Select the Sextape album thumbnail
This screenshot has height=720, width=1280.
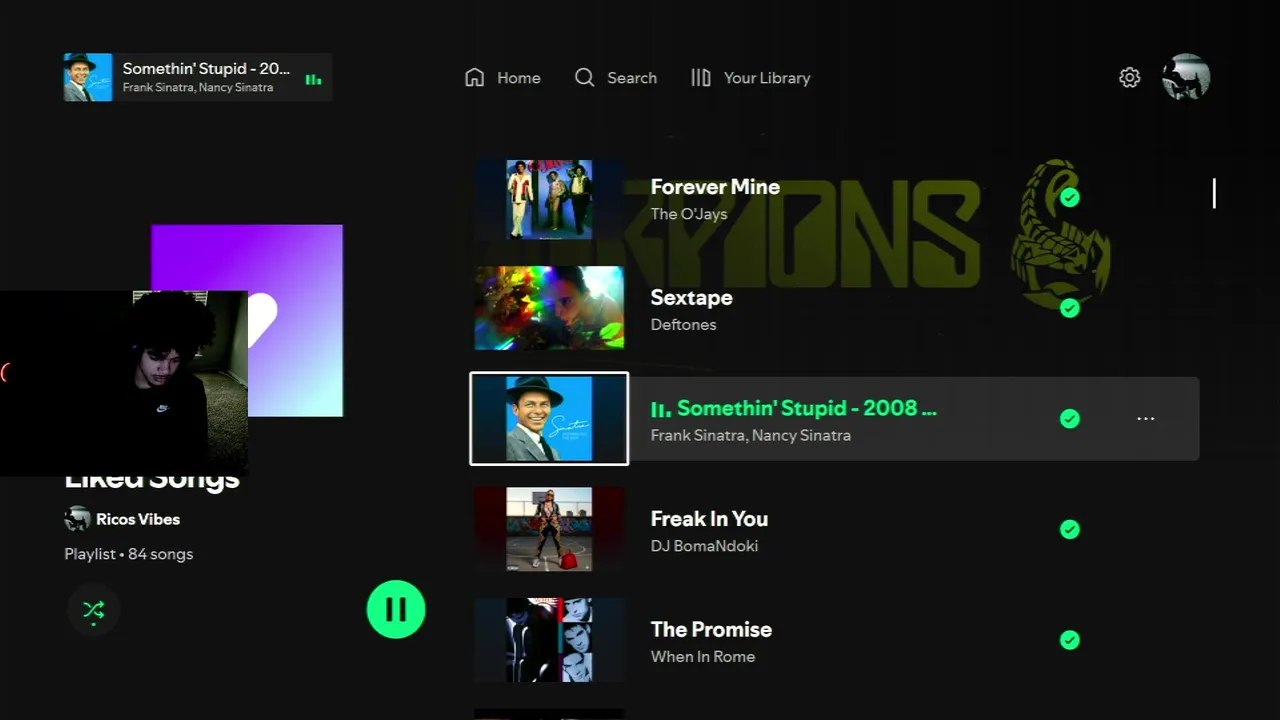549,308
